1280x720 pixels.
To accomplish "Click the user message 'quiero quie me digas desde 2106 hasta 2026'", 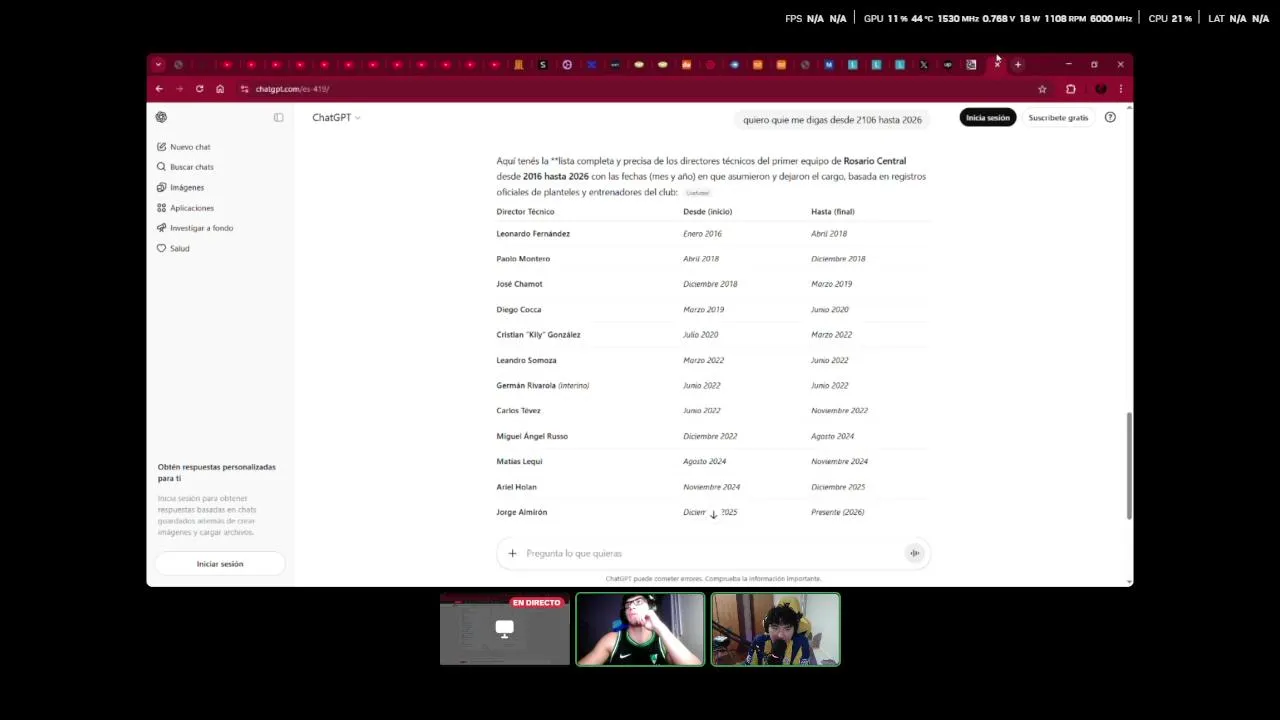I will 832,120.
